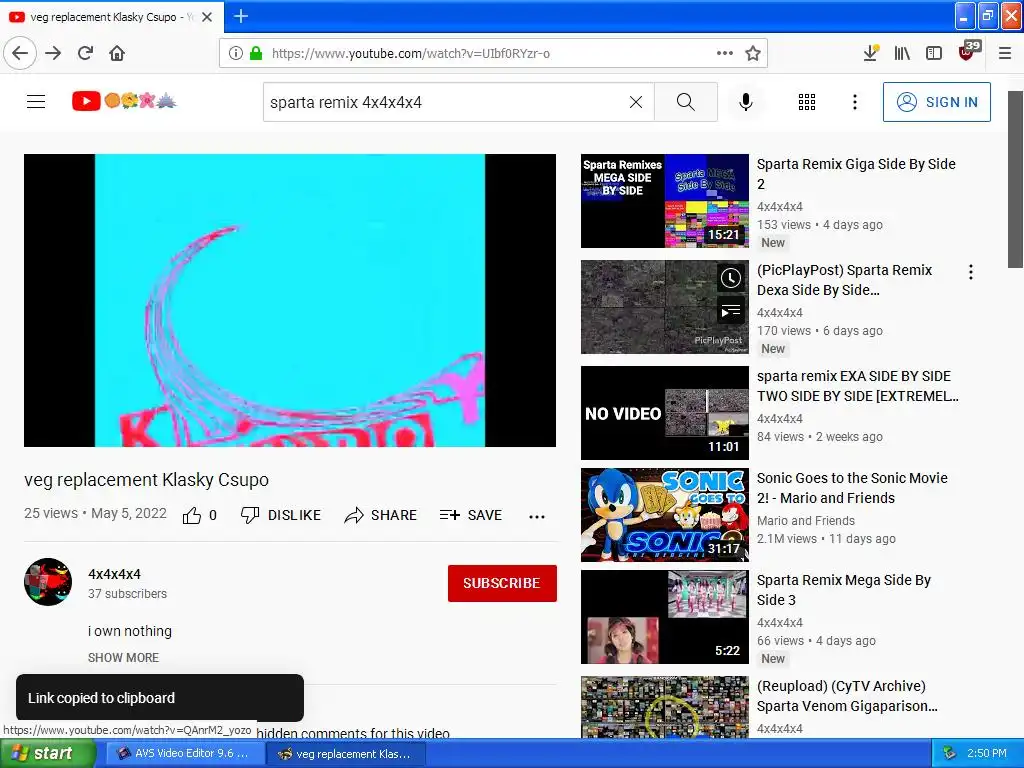Start voice search with microphone
This screenshot has width=1024, height=768.
[x=746, y=102]
